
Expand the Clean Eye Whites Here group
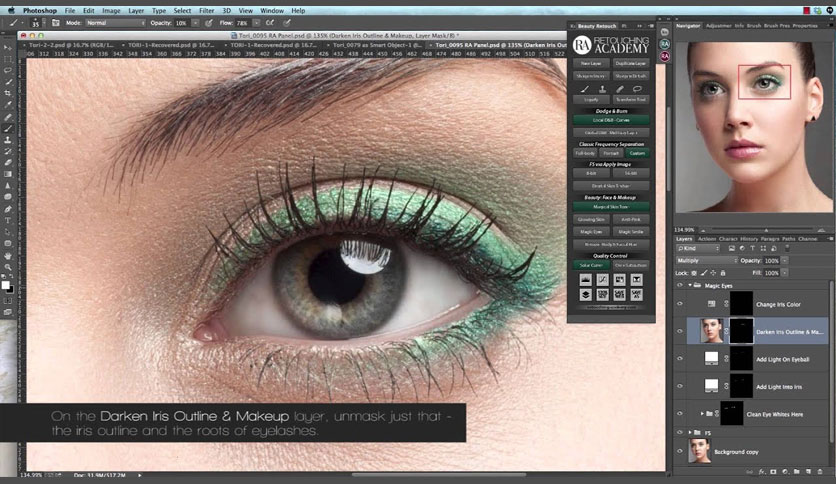click(702, 414)
